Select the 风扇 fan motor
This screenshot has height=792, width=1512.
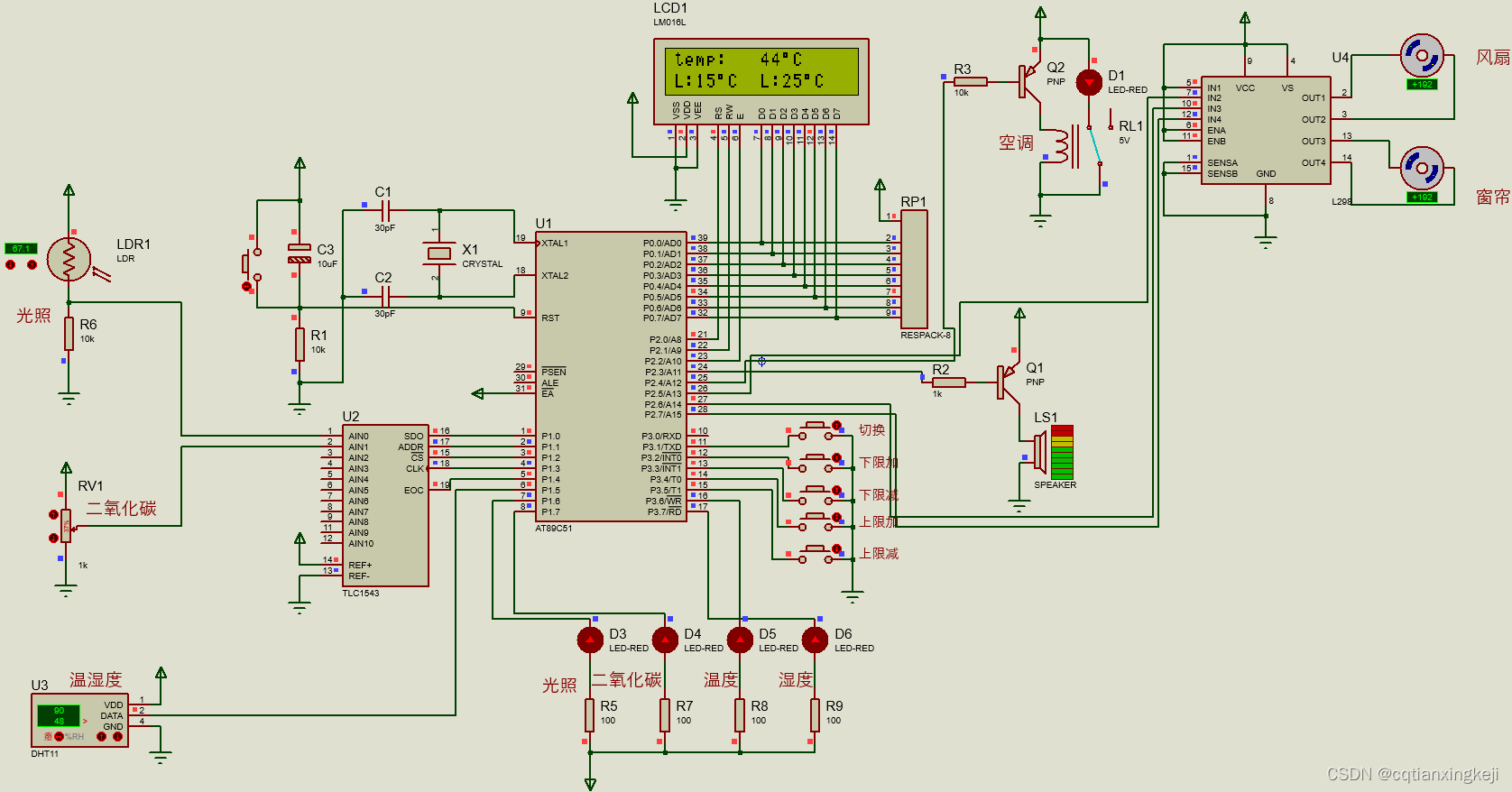[x=1422, y=56]
